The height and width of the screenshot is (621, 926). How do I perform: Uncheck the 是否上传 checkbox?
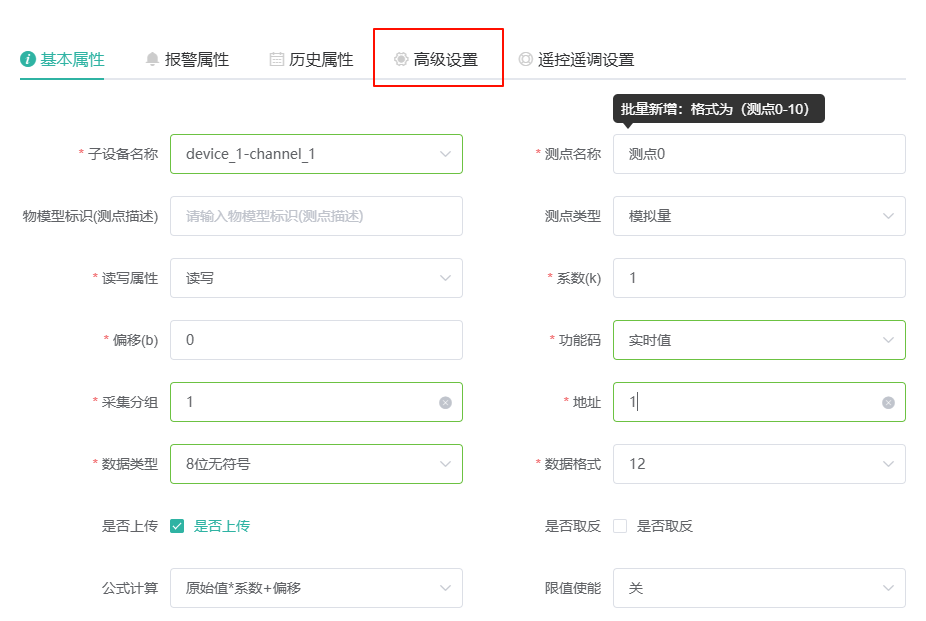(177, 526)
